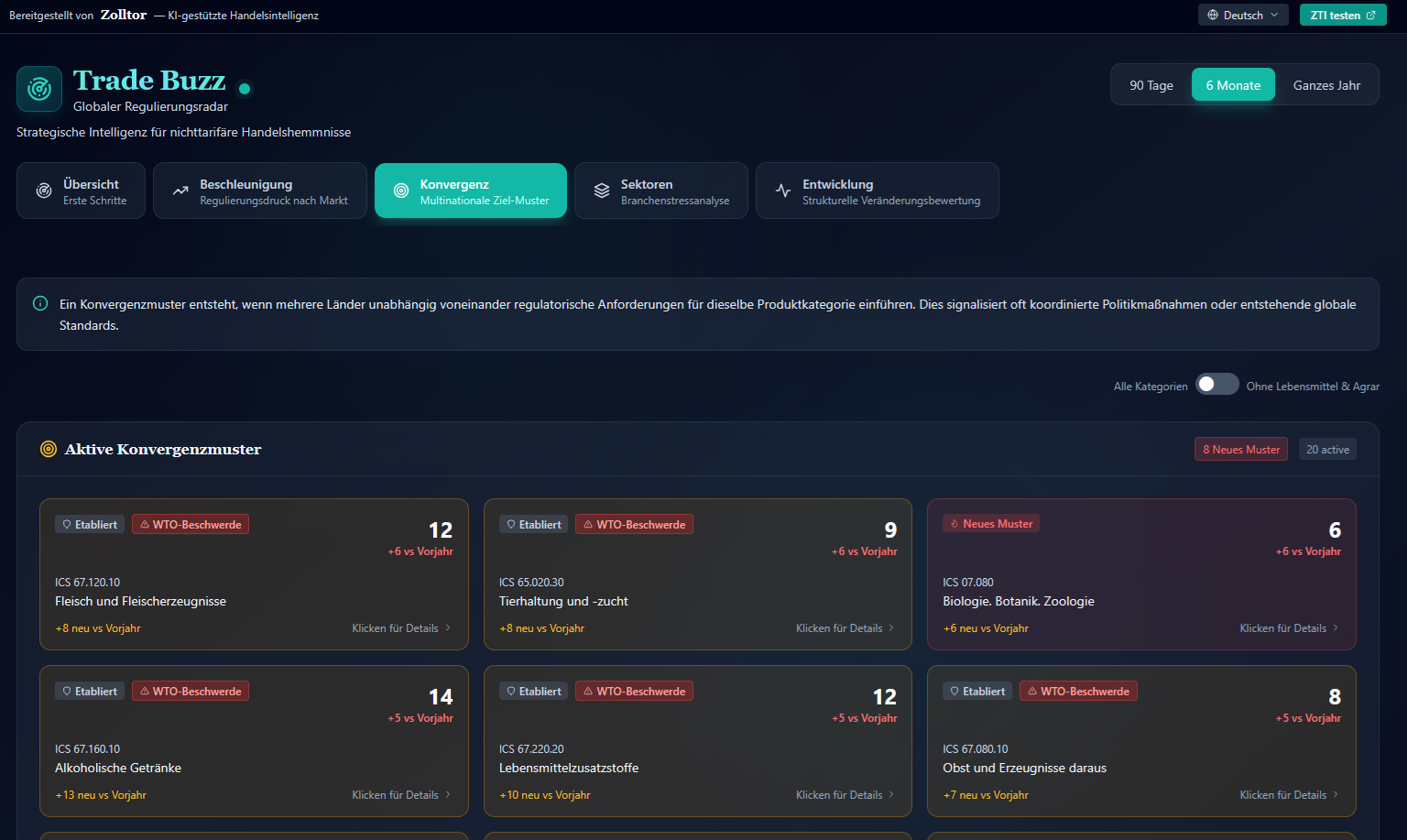Click the red WTO-Beschwerde tag on Alkoholische Getränke
Image resolution: width=1407 pixels, height=840 pixels.
coord(191,692)
